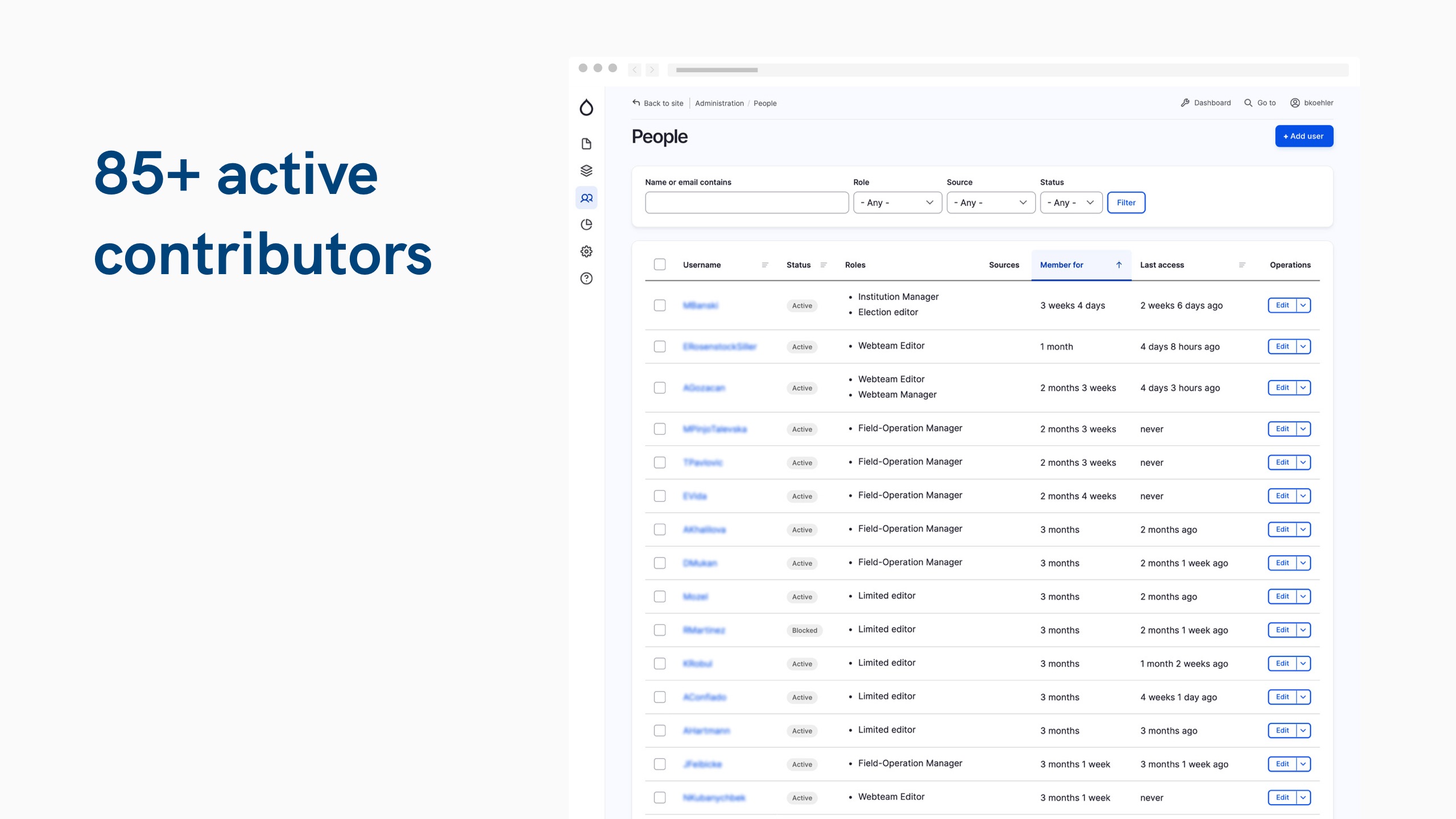
Task: Click the 2 weeks 6 days ago cell
Action: pyautogui.click(x=1181, y=305)
